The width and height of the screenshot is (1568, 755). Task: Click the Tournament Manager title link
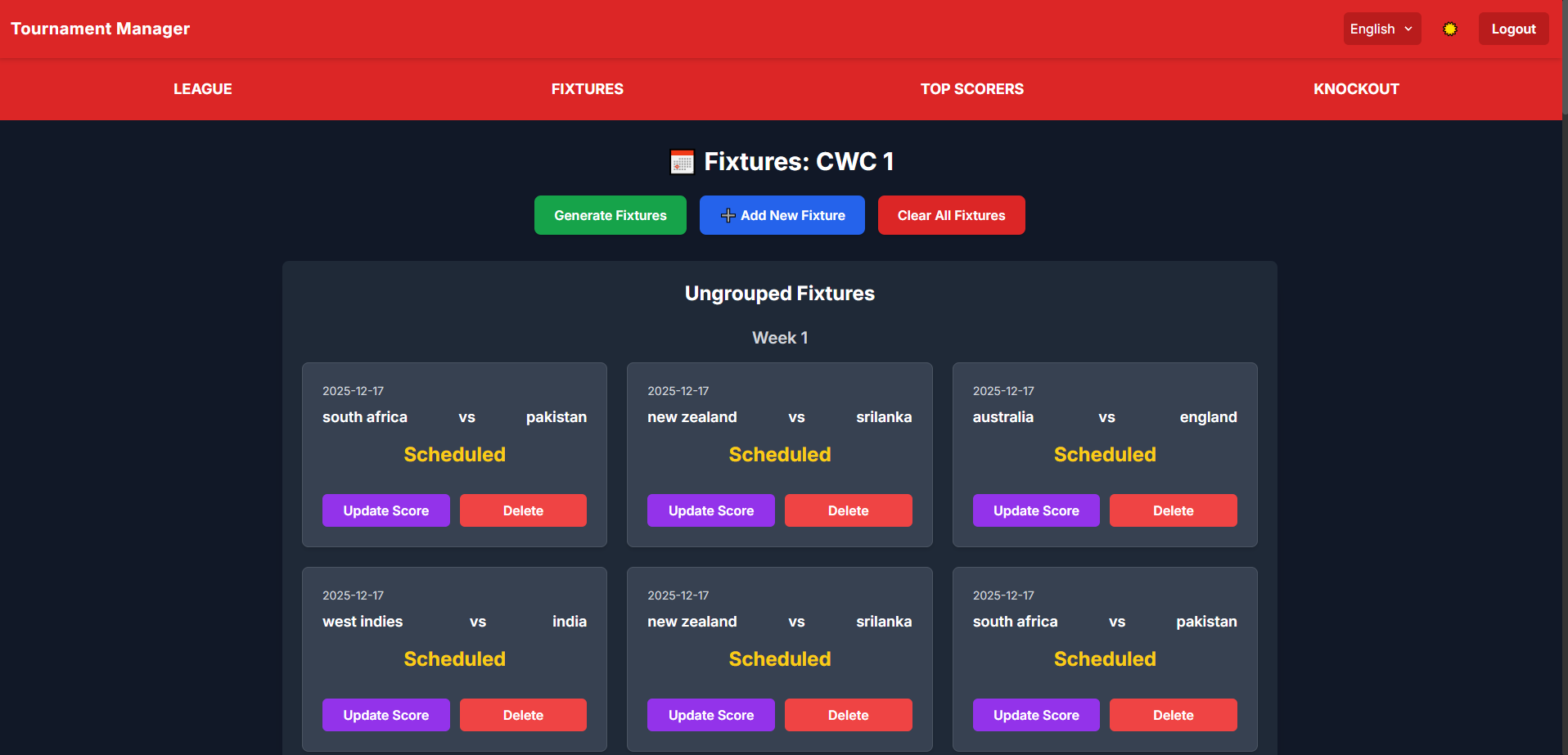(100, 29)
